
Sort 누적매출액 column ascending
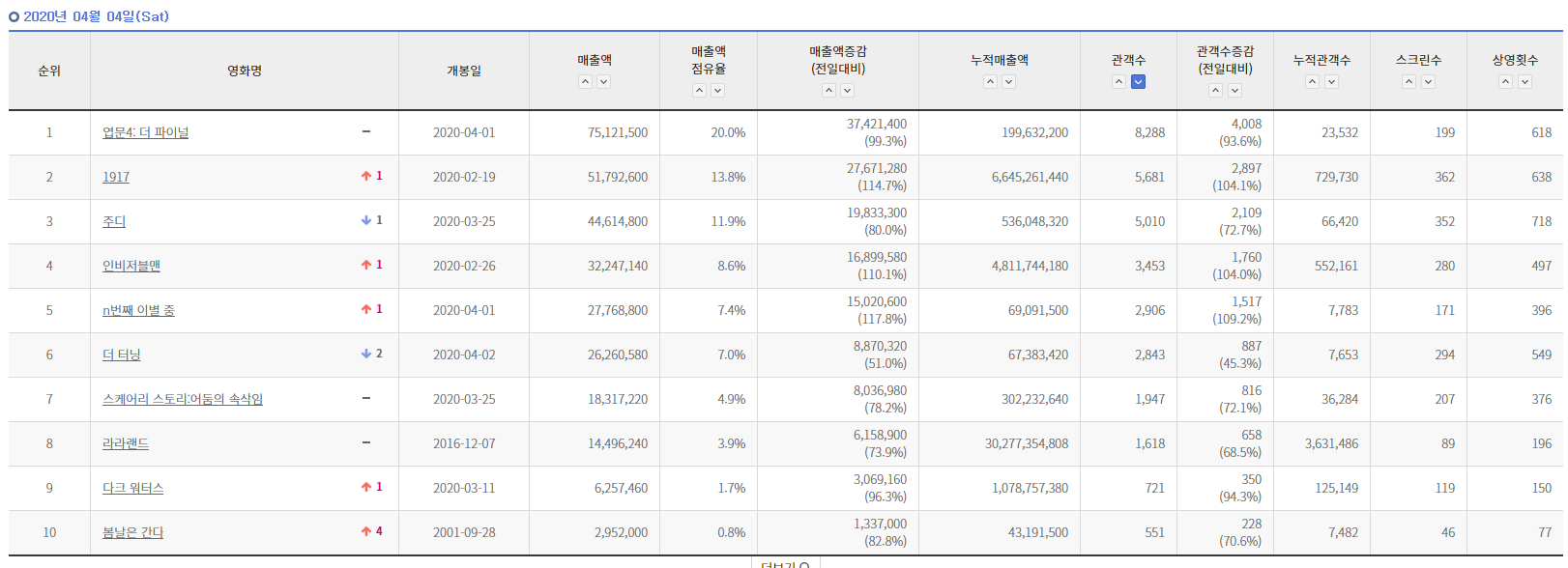point(990,82)
